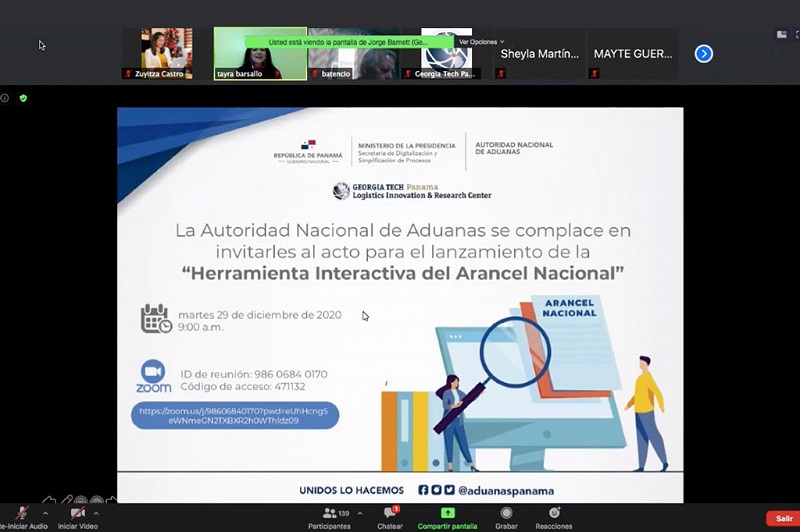Click the Instagram icon near @aduanaspanama
800x532 pixels.
click(x=436, y=490)
